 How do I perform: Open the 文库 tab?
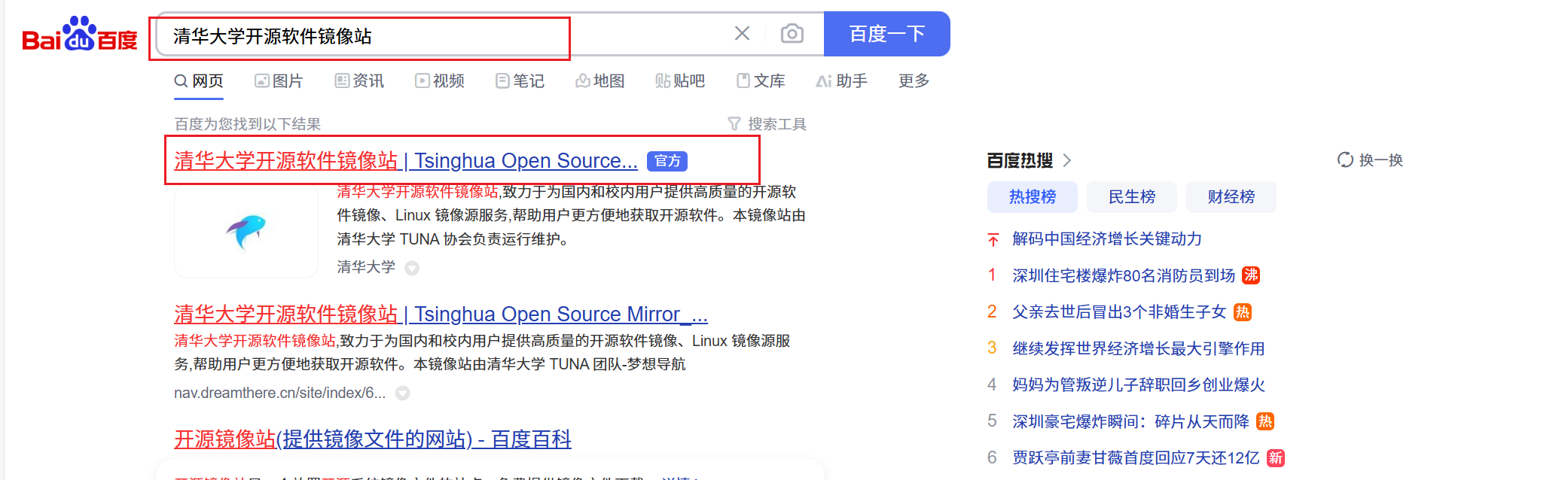tap(761, 81)
